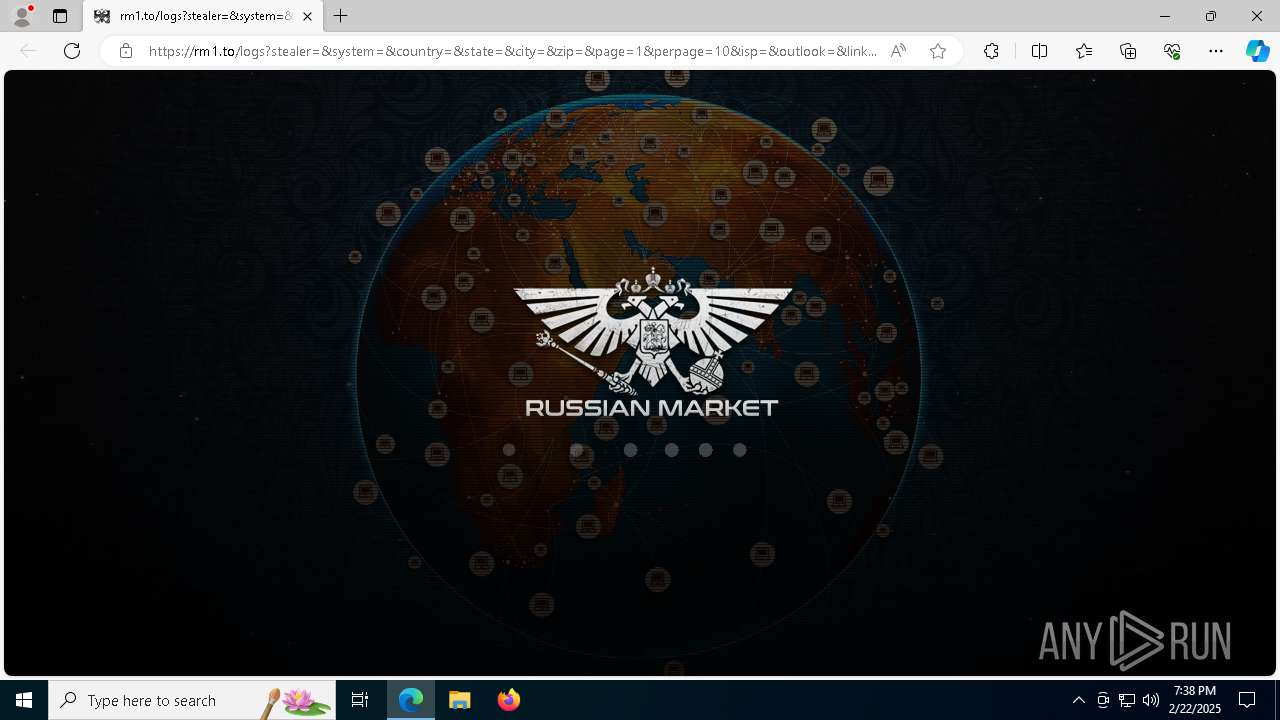Open Read aloud from the address bar

click(x=898, y=51)
